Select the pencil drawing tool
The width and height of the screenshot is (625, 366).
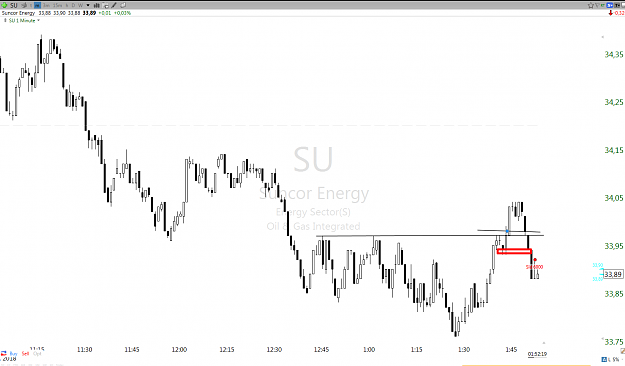(x=114, y=5)
